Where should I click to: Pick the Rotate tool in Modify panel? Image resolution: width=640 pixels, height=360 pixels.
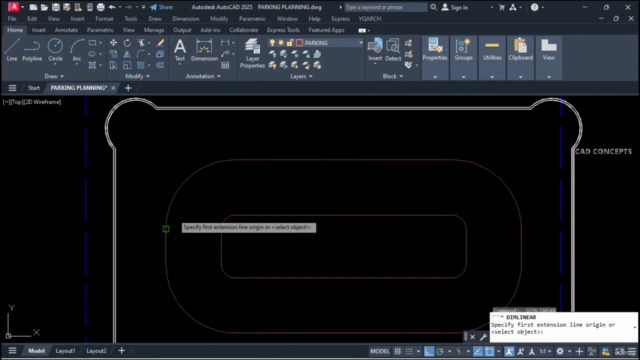[x=127, y=43]
